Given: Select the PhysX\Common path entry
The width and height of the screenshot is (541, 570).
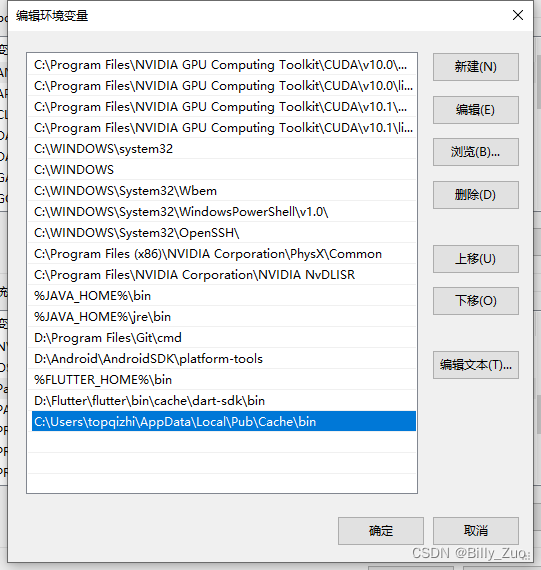Looking at the screenshot, I should (222, 254).
